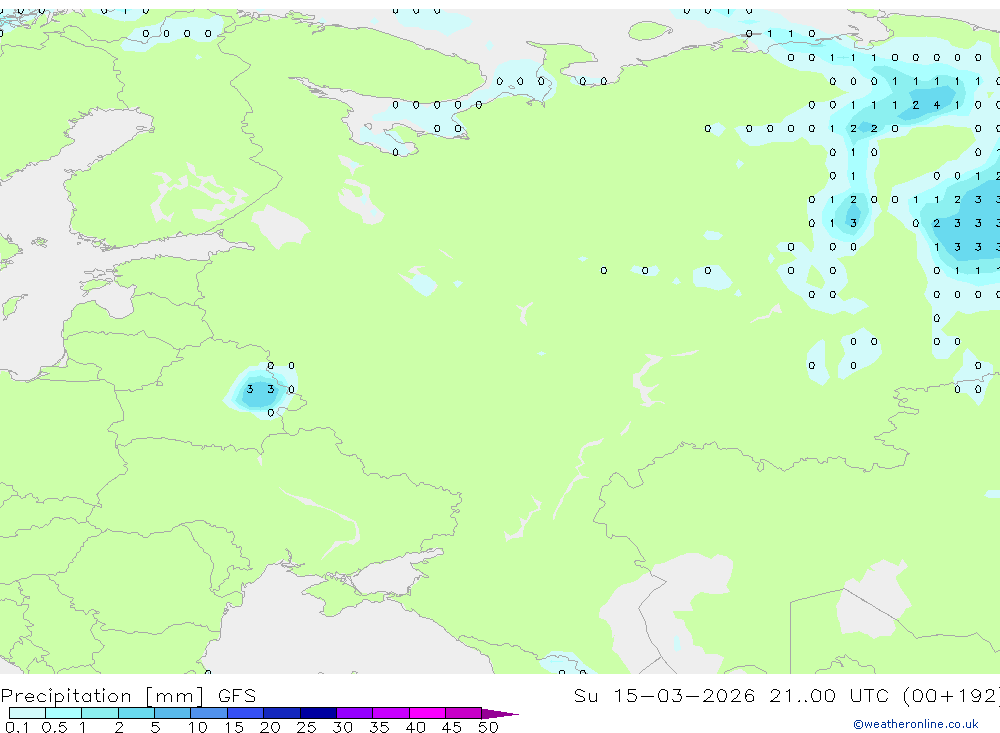Click the 2–5 mm legend color swatch

pyautogui.click(x=136, y=713)
